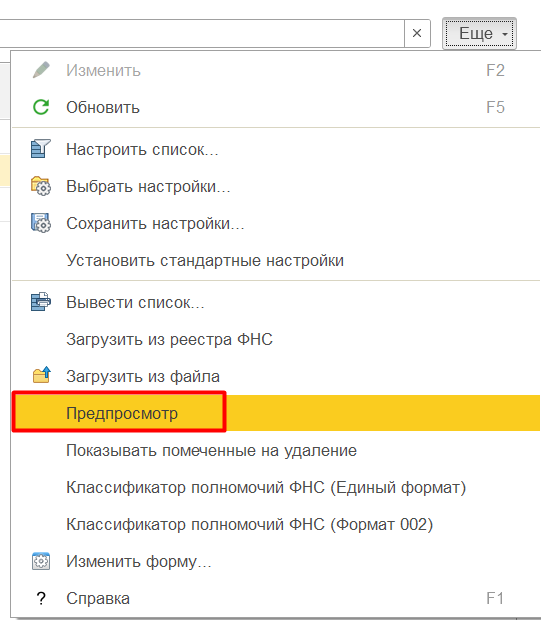Toggle Показывать помеченные на удаление
Viewport: 541px width, 620px height.
(x=212, y=450)
